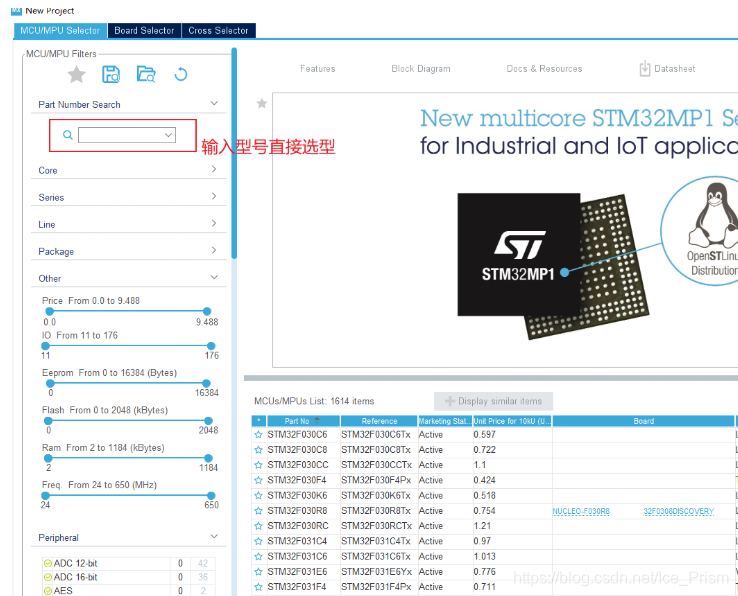The image size is (738, 596).
Task: Click Display similar items button
Action: pos(493,401)
